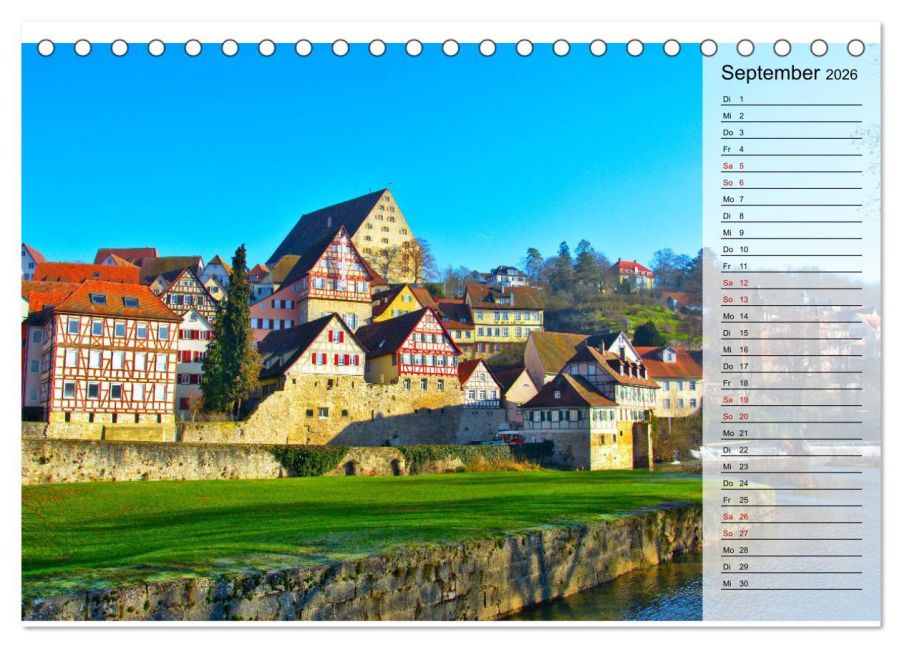Select the date row Mi 2
This screenshot has width=902, height=648.
pyautogui.click(x=792, y=116)
